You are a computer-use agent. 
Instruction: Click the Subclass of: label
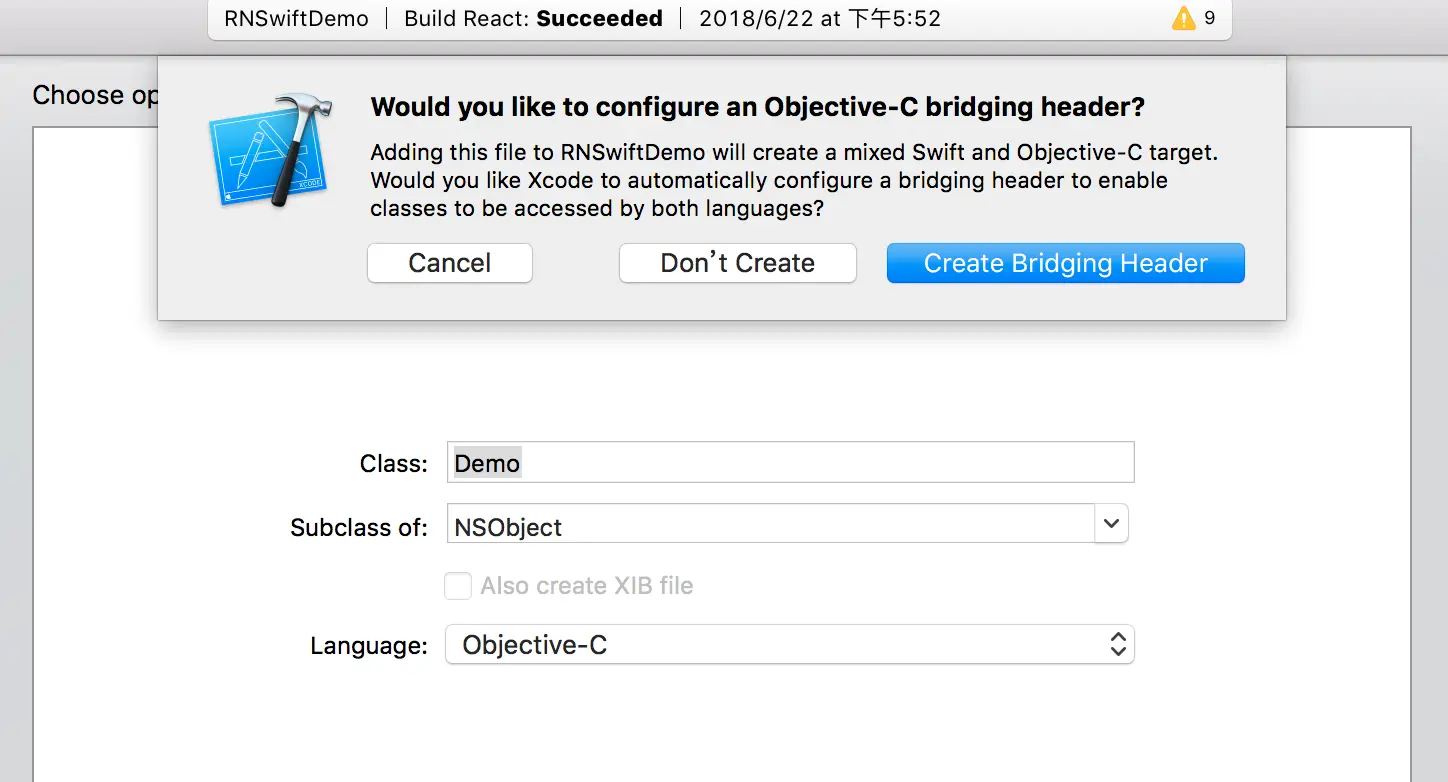click(x=359, y=527)
